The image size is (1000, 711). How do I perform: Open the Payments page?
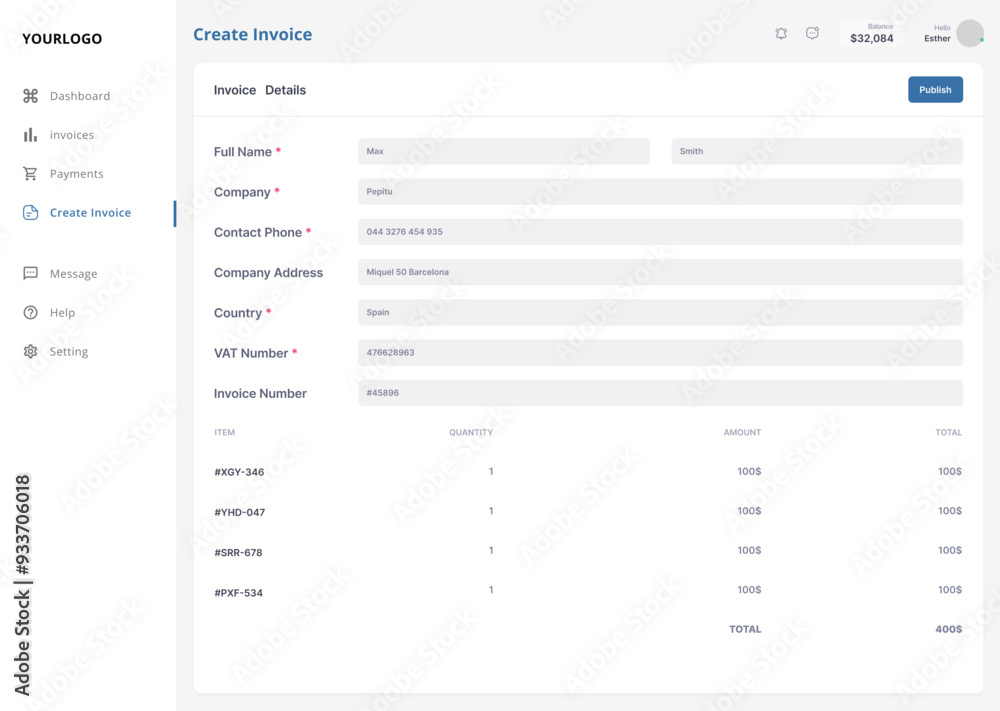click(77, 173)
